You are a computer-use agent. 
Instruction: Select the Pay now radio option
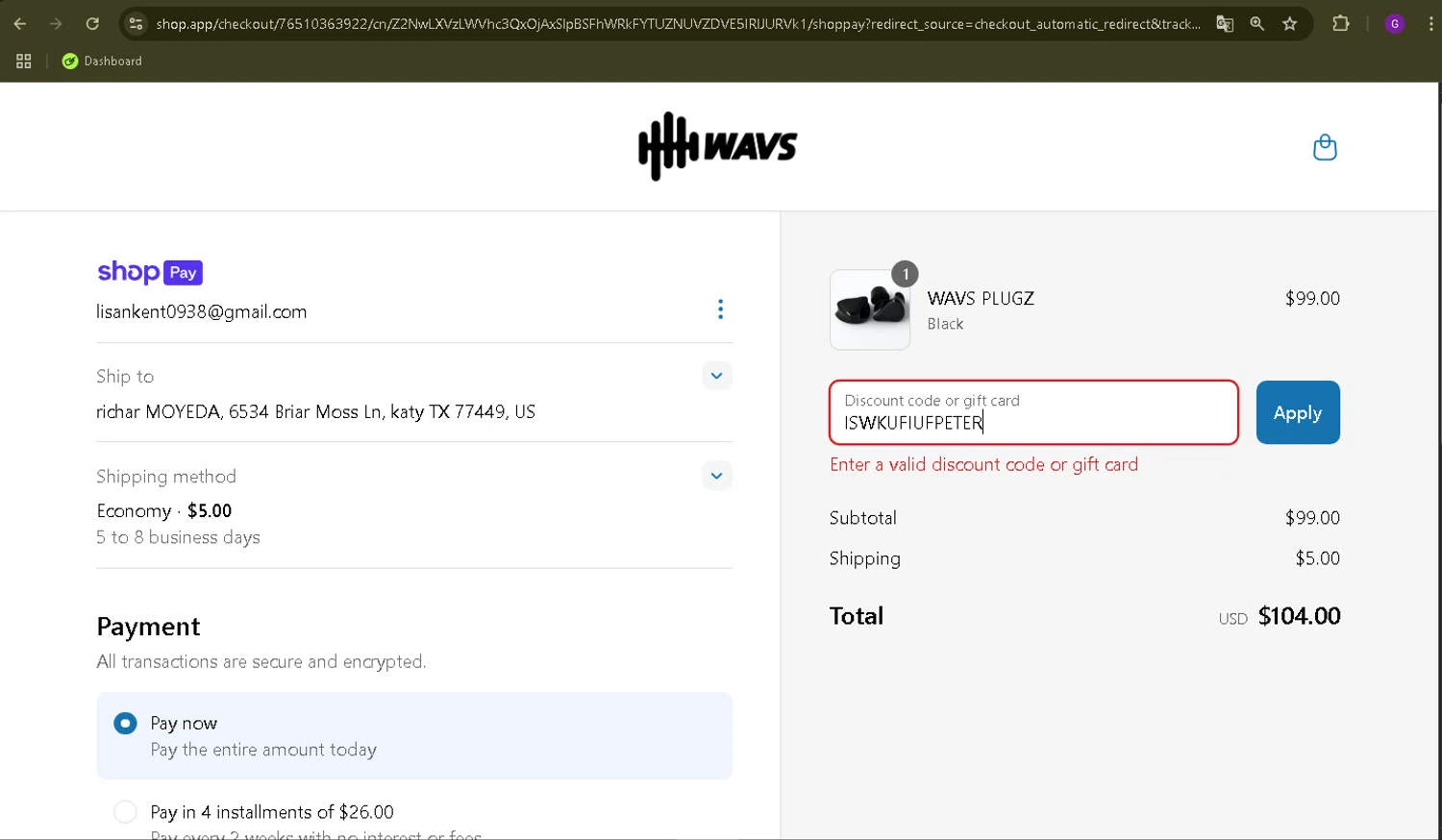[x=125, y=724]
